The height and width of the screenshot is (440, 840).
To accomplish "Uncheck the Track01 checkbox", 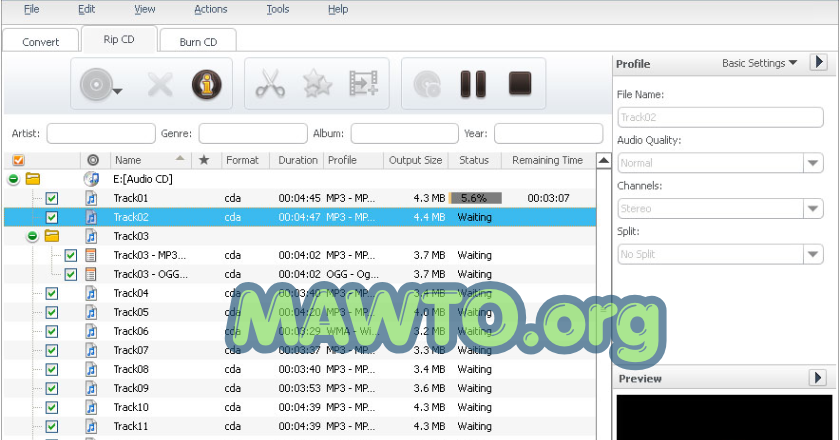I will pyautogui.click(x=51, y=198).
